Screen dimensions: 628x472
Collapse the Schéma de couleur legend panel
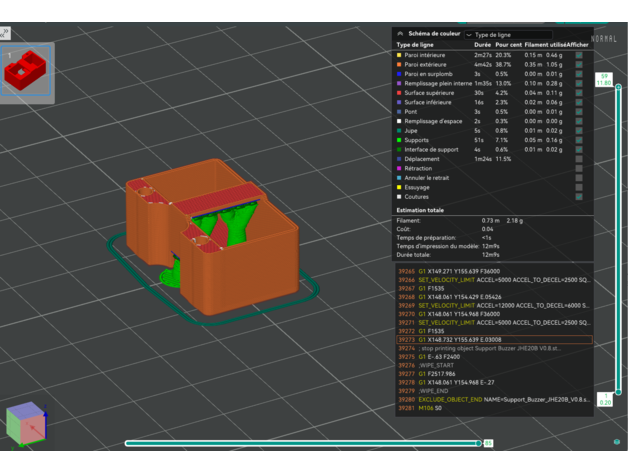tap(401, 33)
